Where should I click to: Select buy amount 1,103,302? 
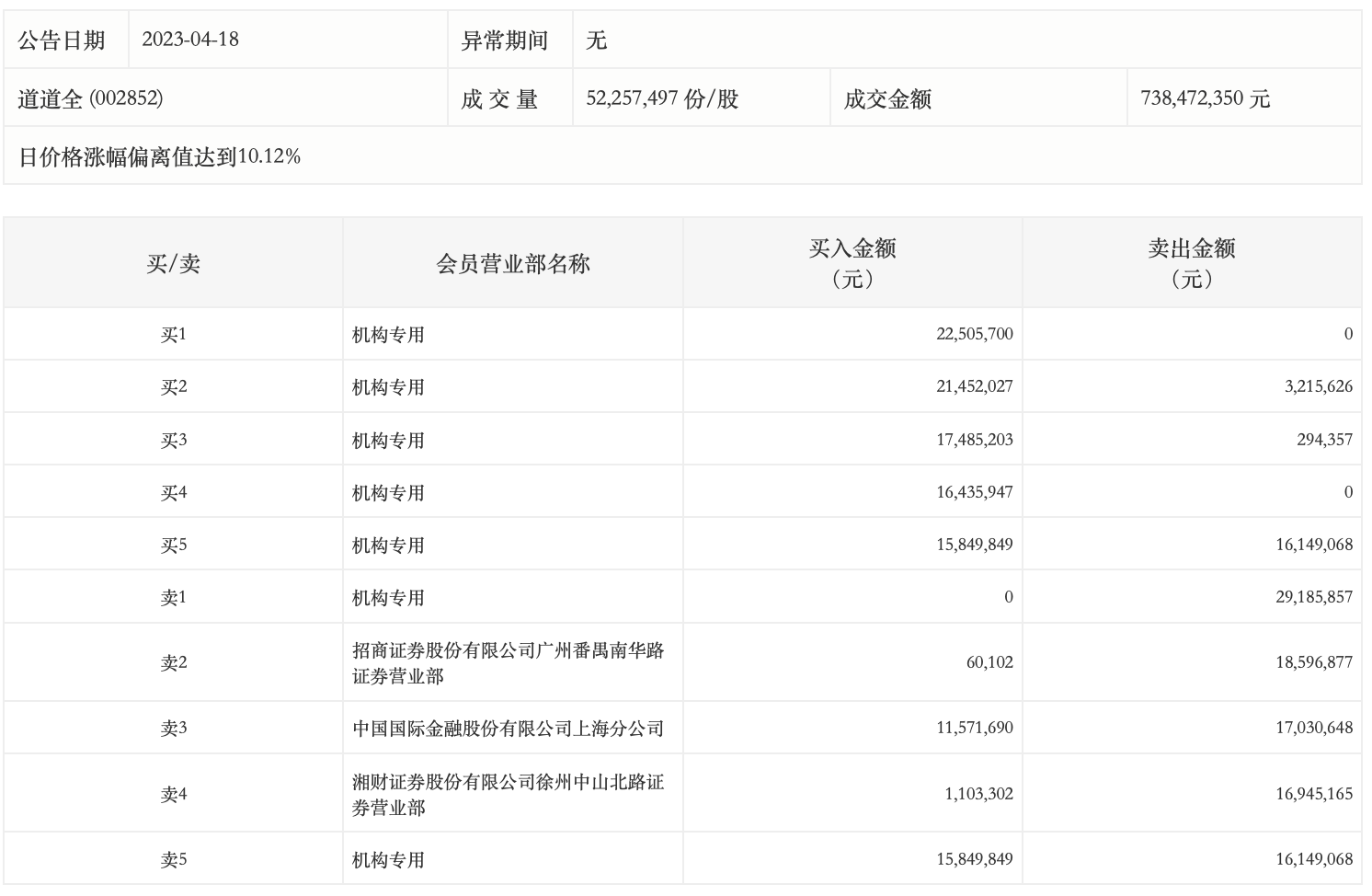(x=978, y=793)
